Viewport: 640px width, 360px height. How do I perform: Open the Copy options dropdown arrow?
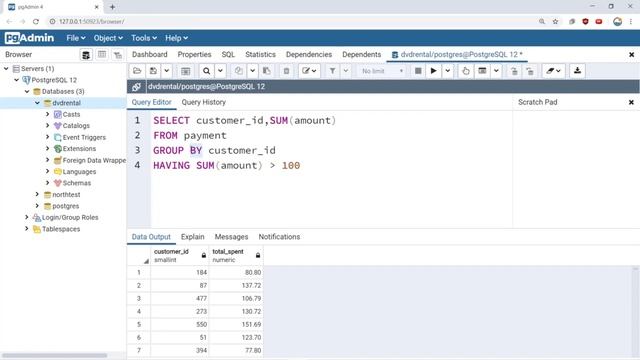point(252,71)
